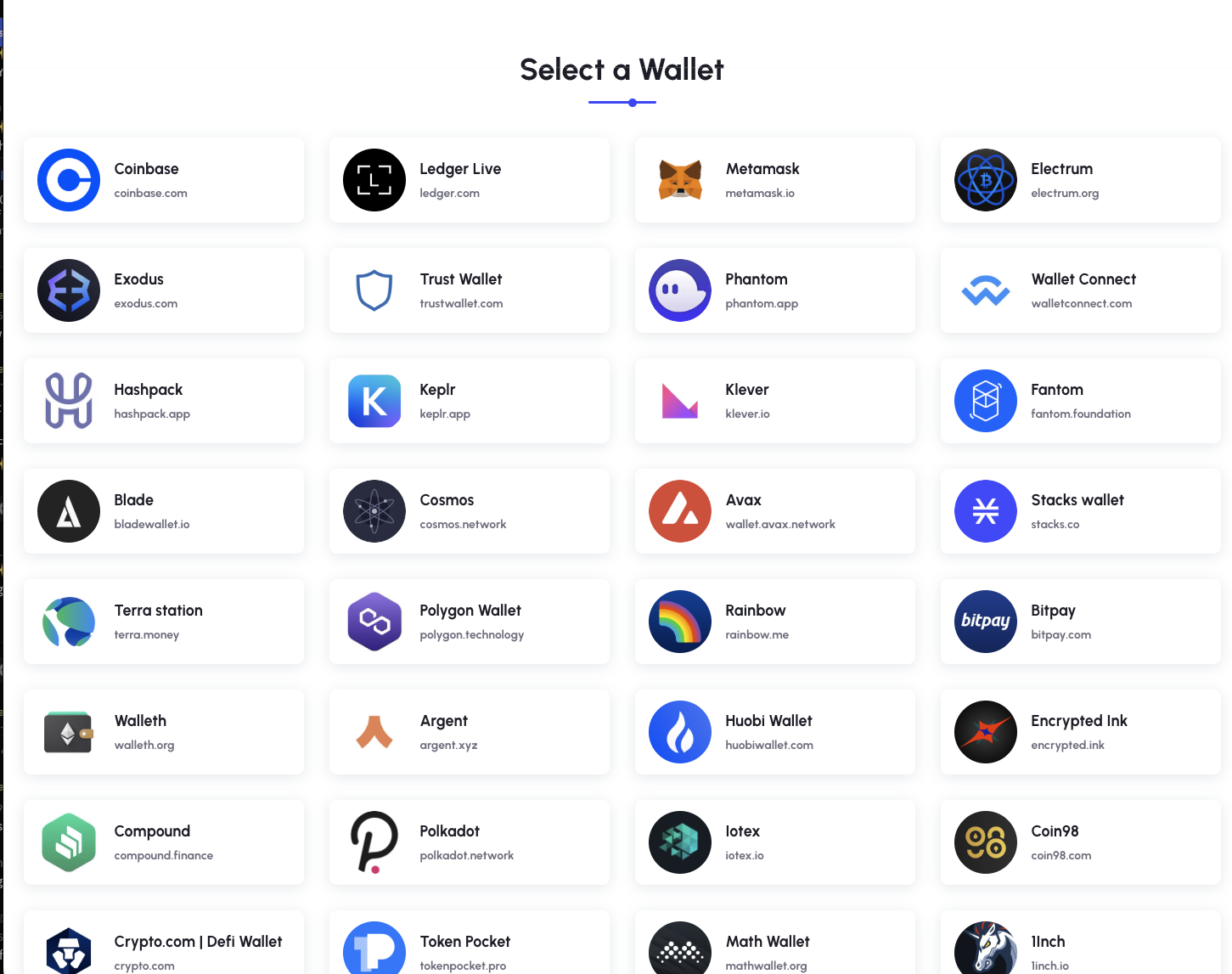The width and height of the screenshot is (1232, 974).
Task: Select the Metamask fox icon
Action: pos(680,180)
